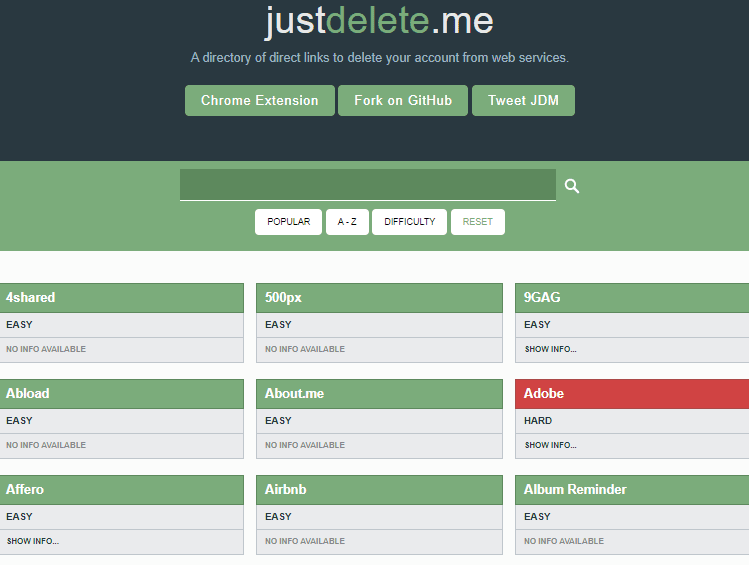Click the EASY label under Album Reminder
The image size is (749, 565).
tap(537, 517)
